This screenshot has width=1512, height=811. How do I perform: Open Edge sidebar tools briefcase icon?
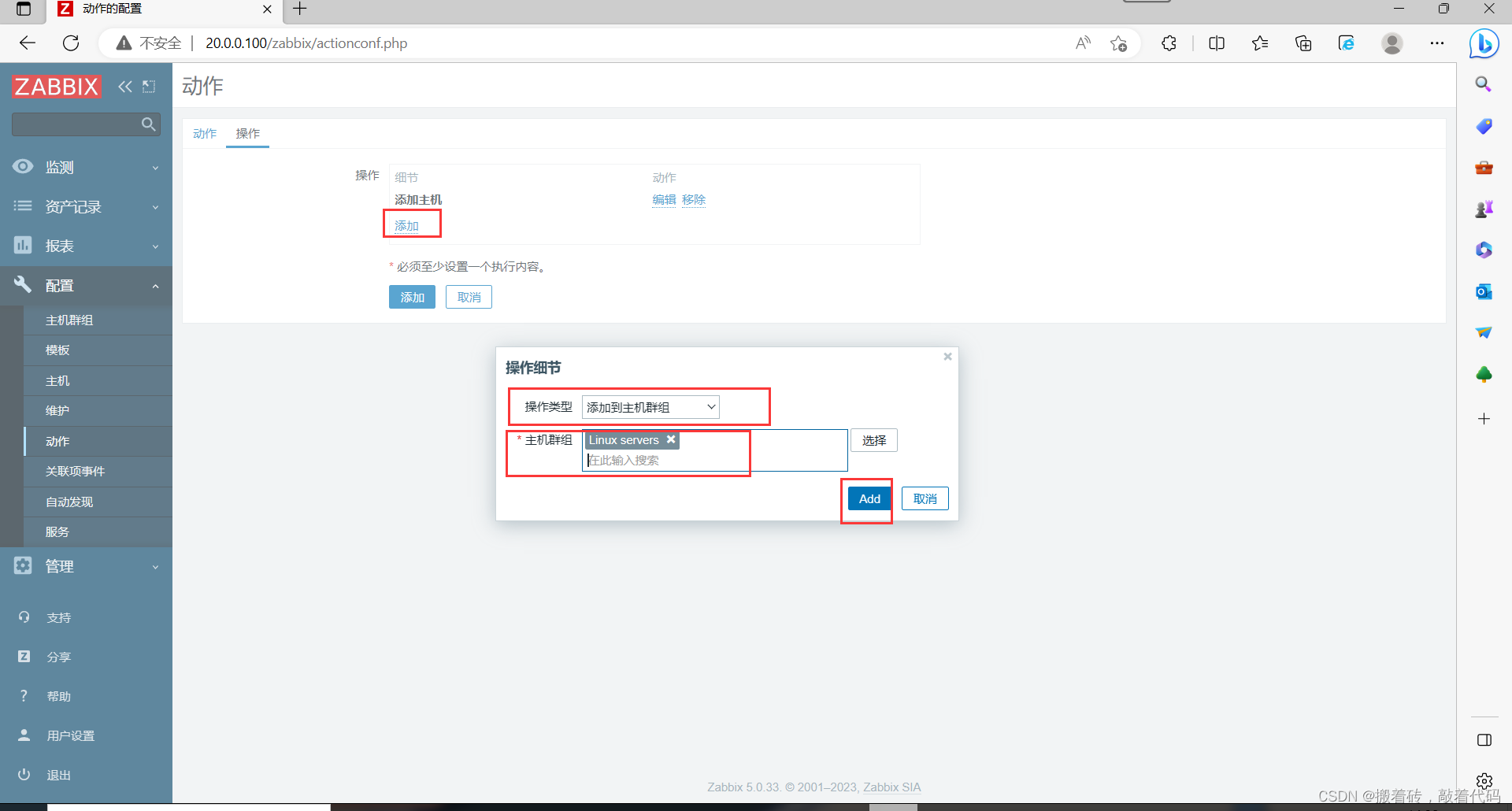click(1484, 168)
